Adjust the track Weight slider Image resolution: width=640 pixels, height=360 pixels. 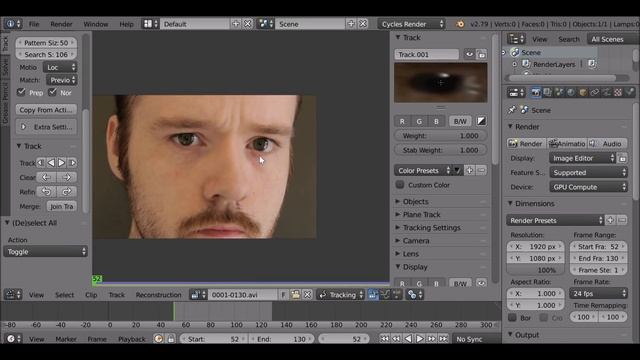click(x=440, y=136)
